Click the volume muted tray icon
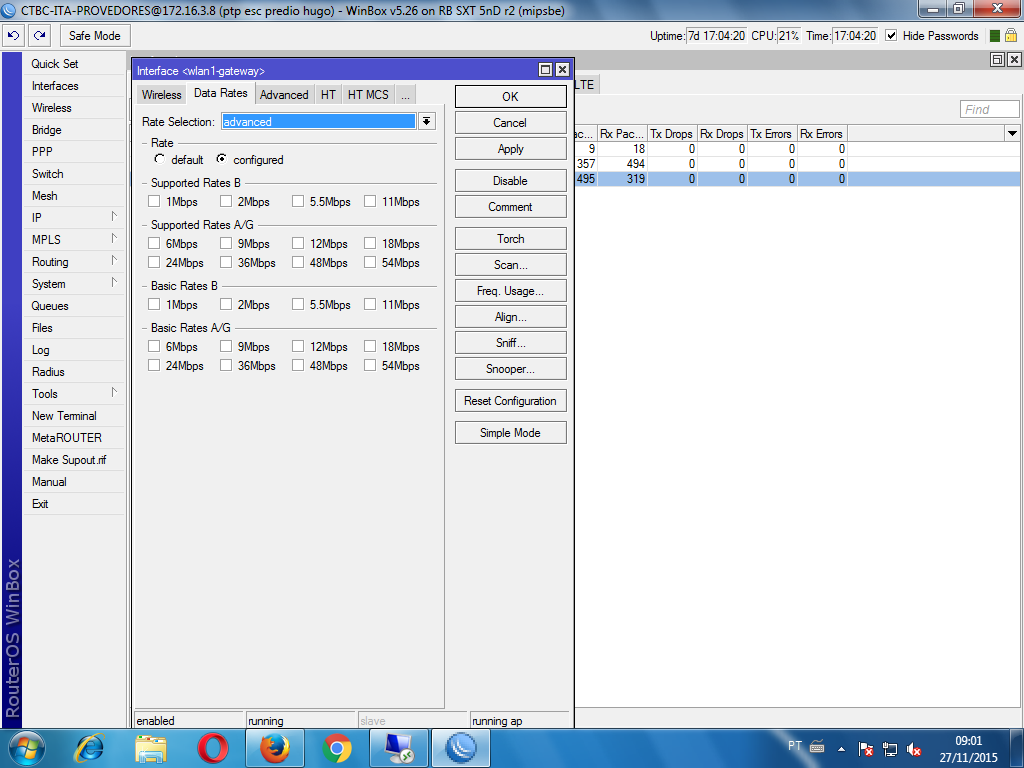This screenshot has width=1024, height=768. coord(914,750)
